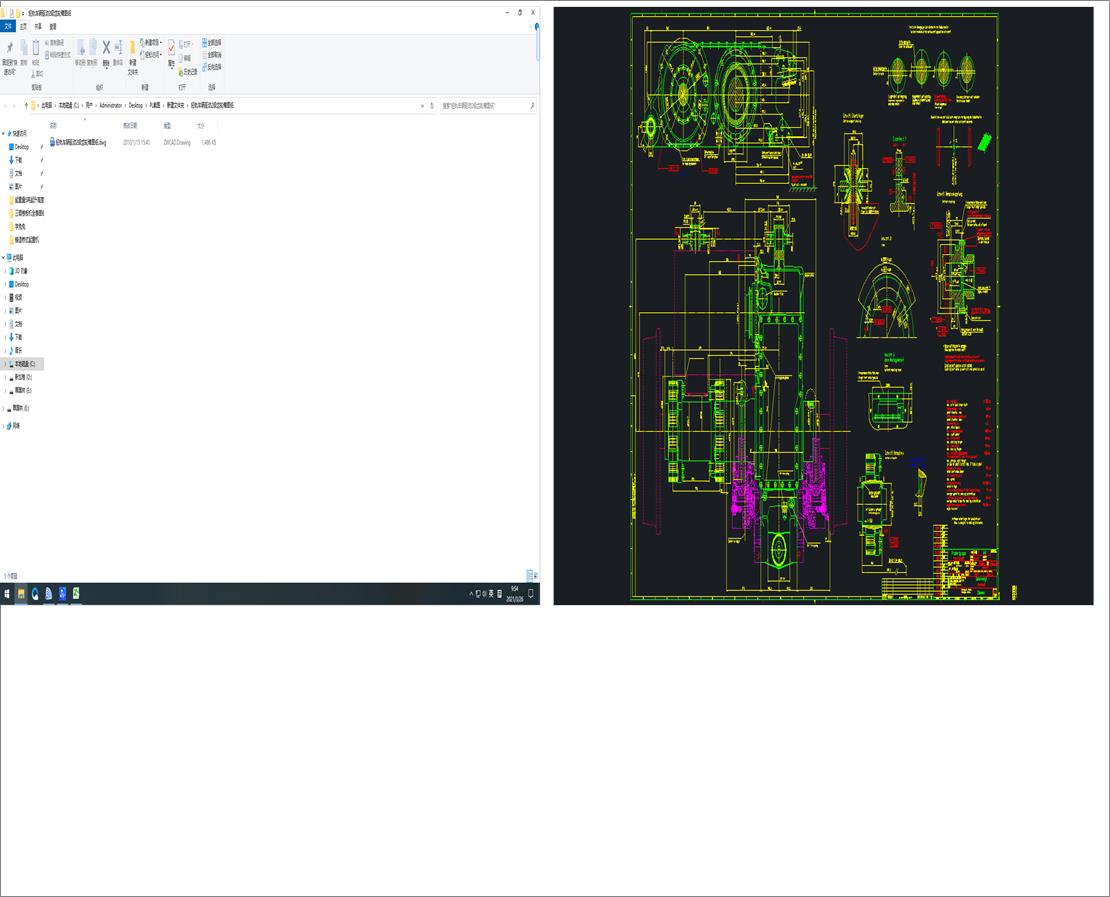The height and width of the screenshot is (897, 1110).
Task: Click Copy path in the clipboard group
Action: click(55, 42)
